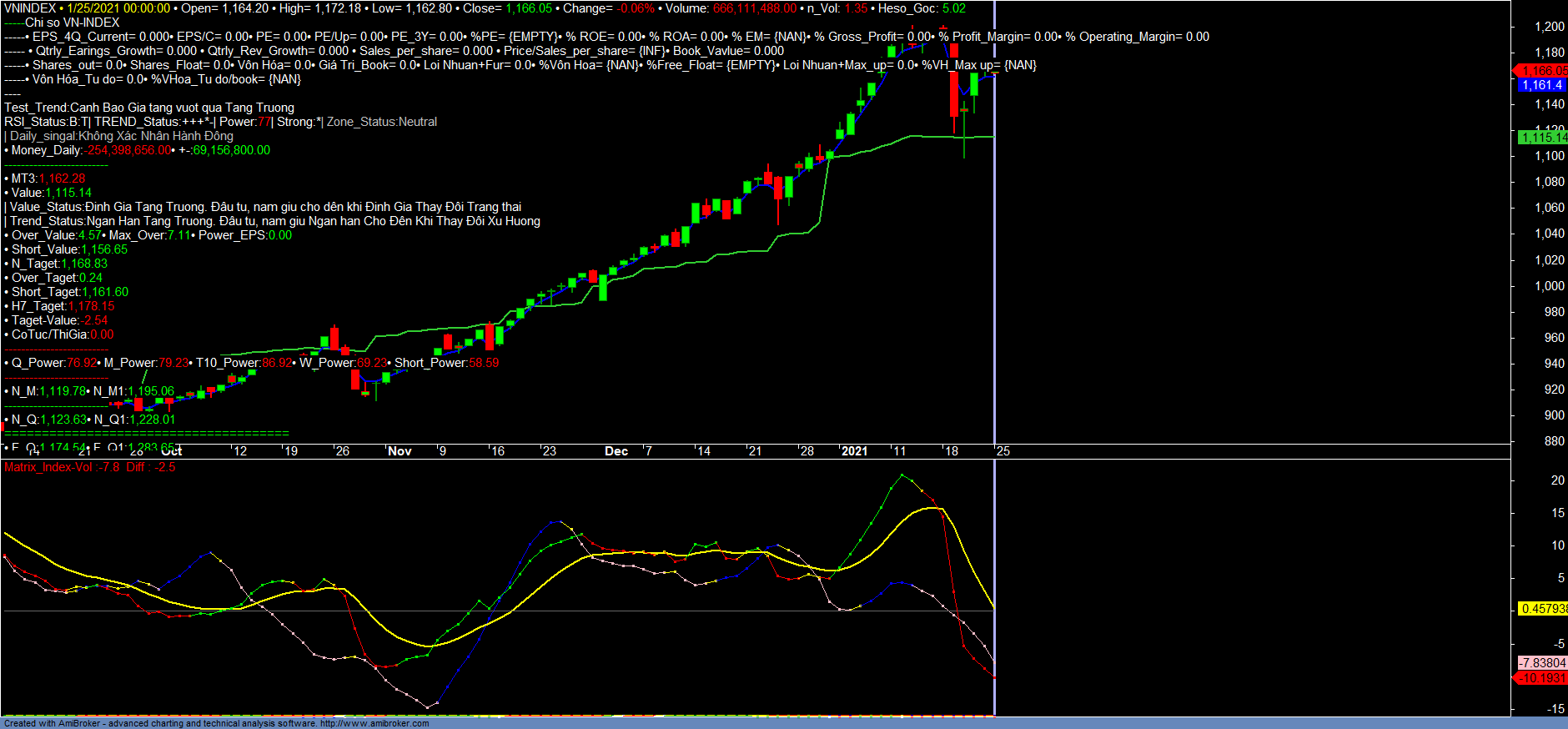Click the red -10.1931 indicator value tag
Image resolution: width=1568 pixels, height=729 pixels.
coord(1542,678)
